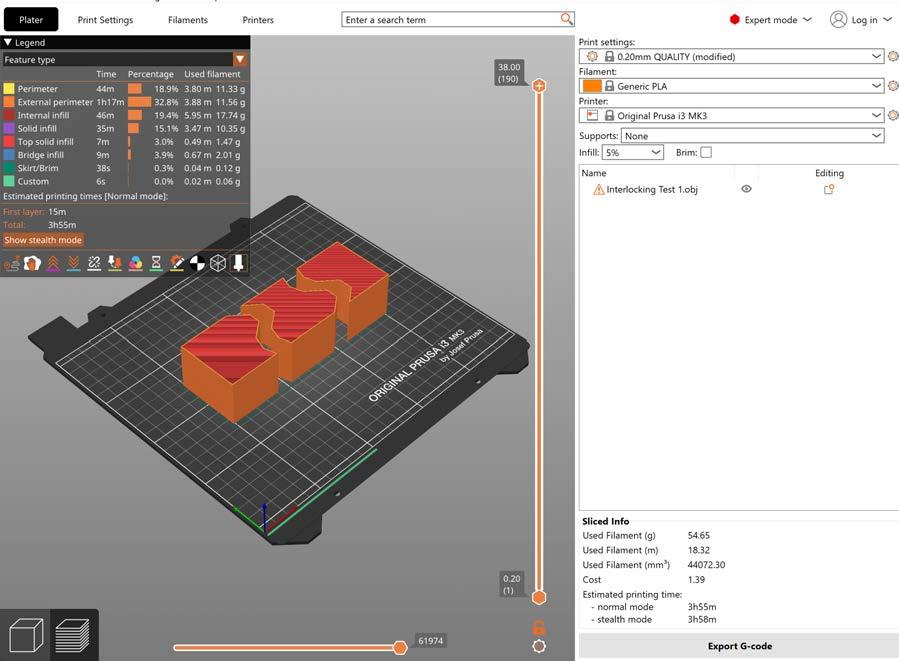
Task: Toggle tool changes visibility icon
Action: coord(115,264)
